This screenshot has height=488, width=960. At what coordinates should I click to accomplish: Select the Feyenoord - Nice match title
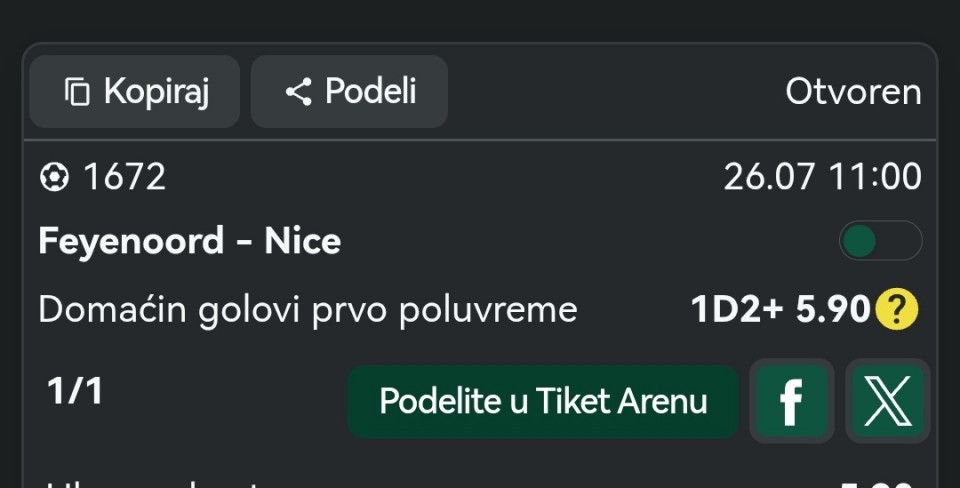(190, 241)
